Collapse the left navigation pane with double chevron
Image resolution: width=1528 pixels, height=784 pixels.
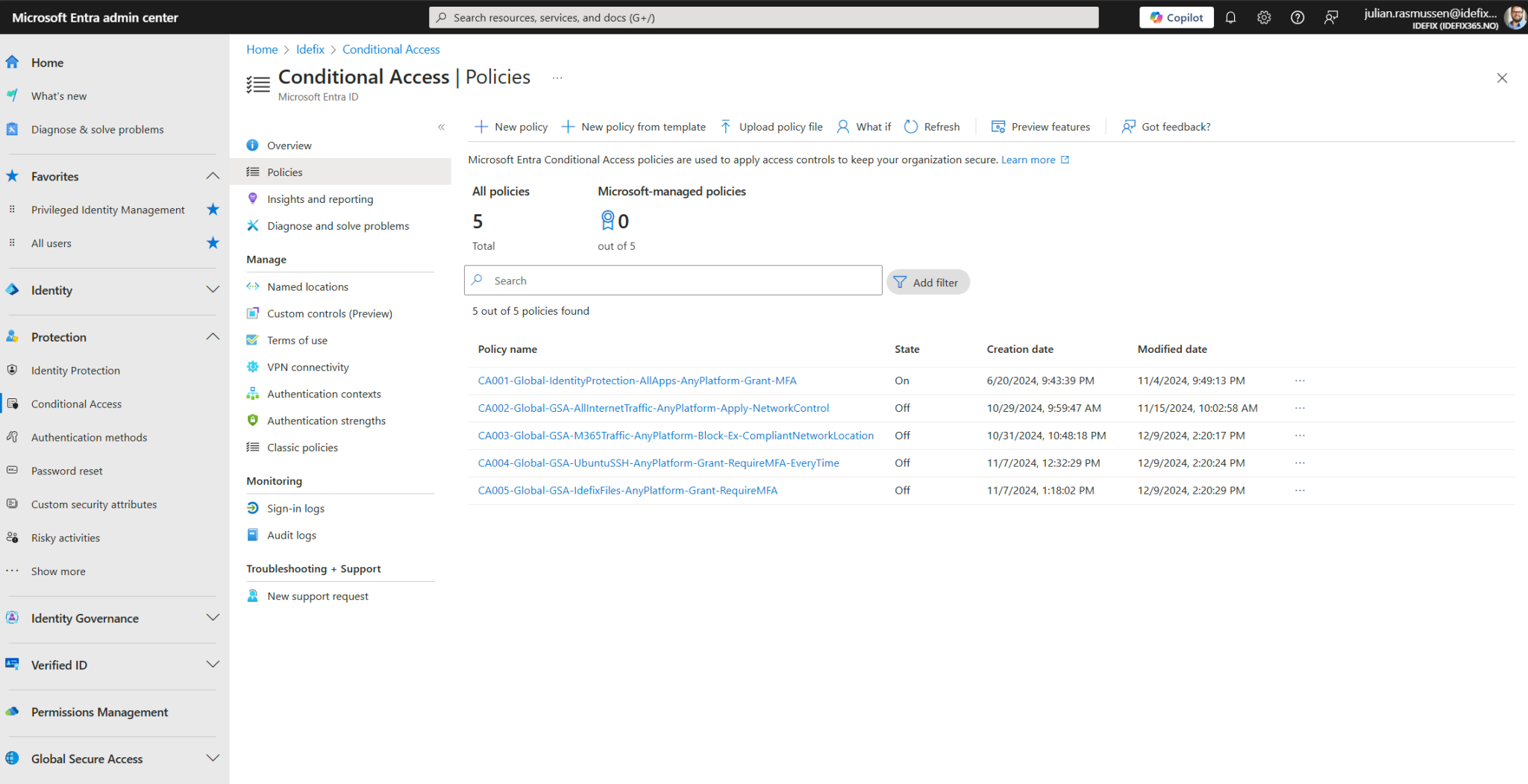[441, 127]
